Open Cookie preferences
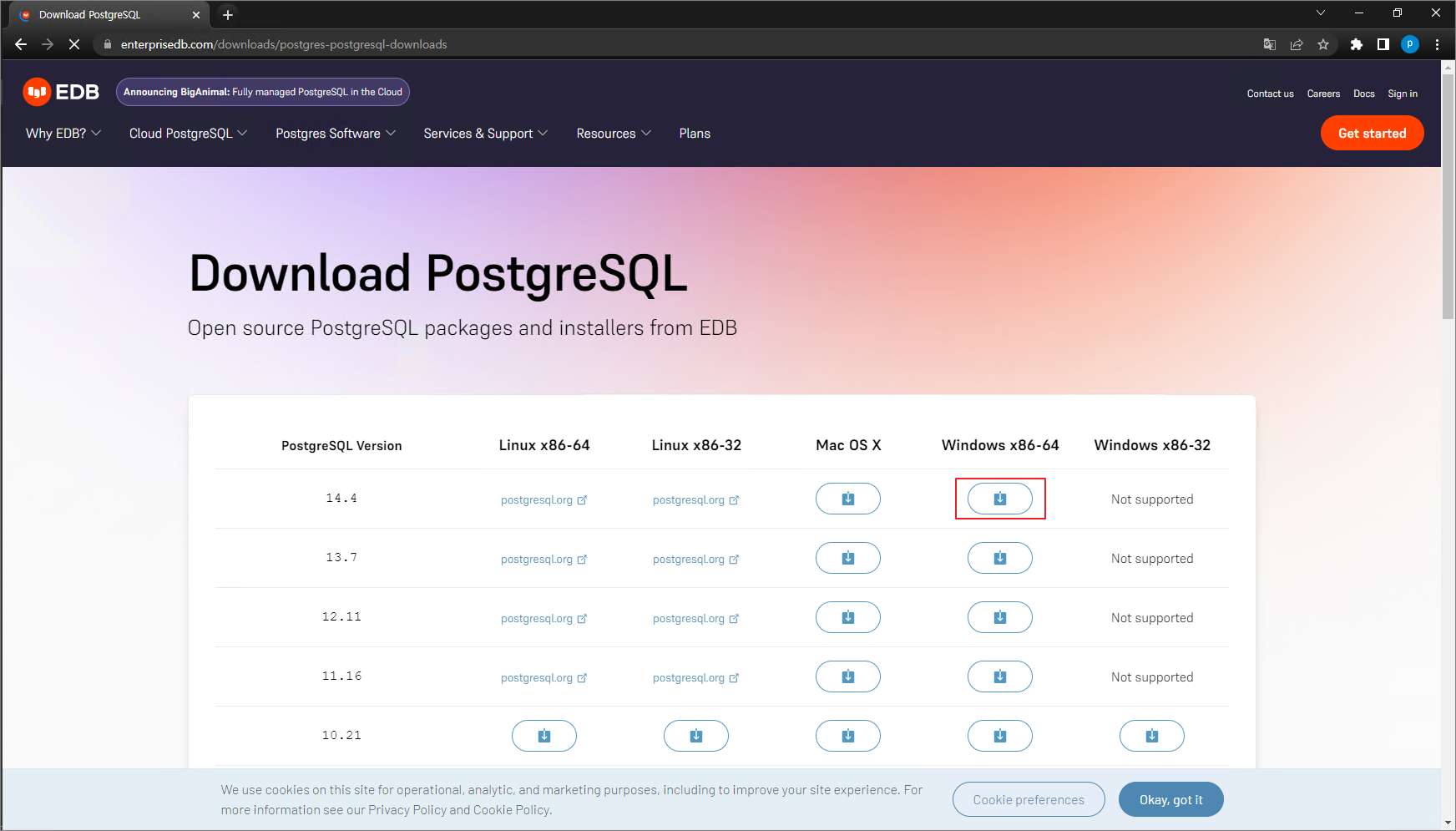1456x831 pixels. (1029, 800)
